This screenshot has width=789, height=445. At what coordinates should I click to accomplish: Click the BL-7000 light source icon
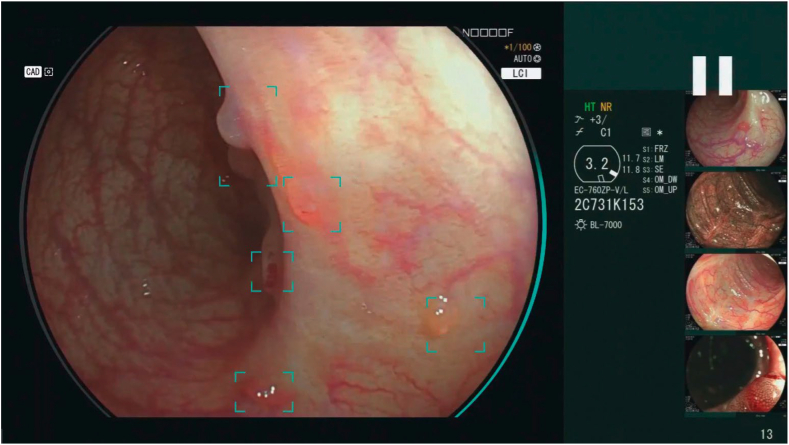click(x=581, y=225)
